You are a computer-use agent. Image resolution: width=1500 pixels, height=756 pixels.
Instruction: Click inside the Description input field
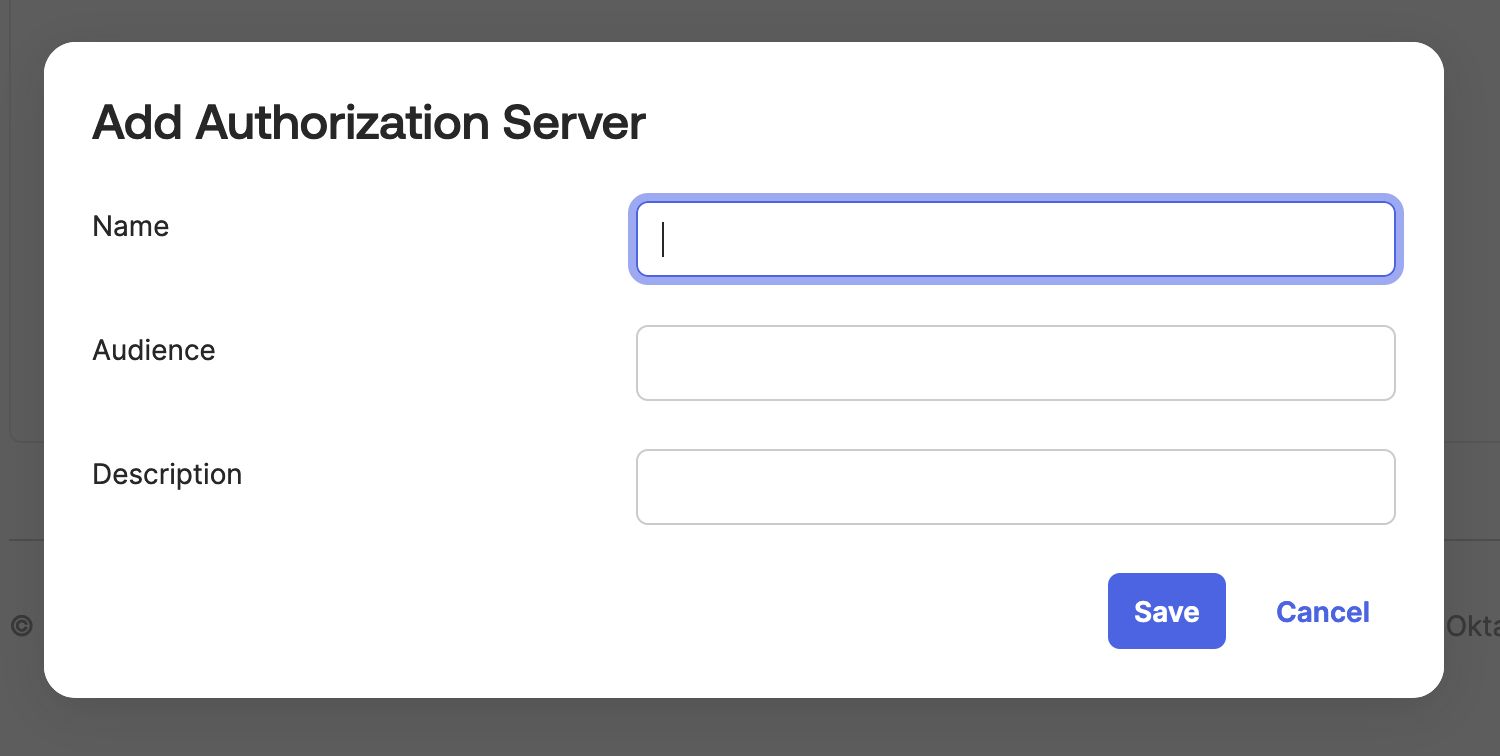click(x=1015, y=487)
